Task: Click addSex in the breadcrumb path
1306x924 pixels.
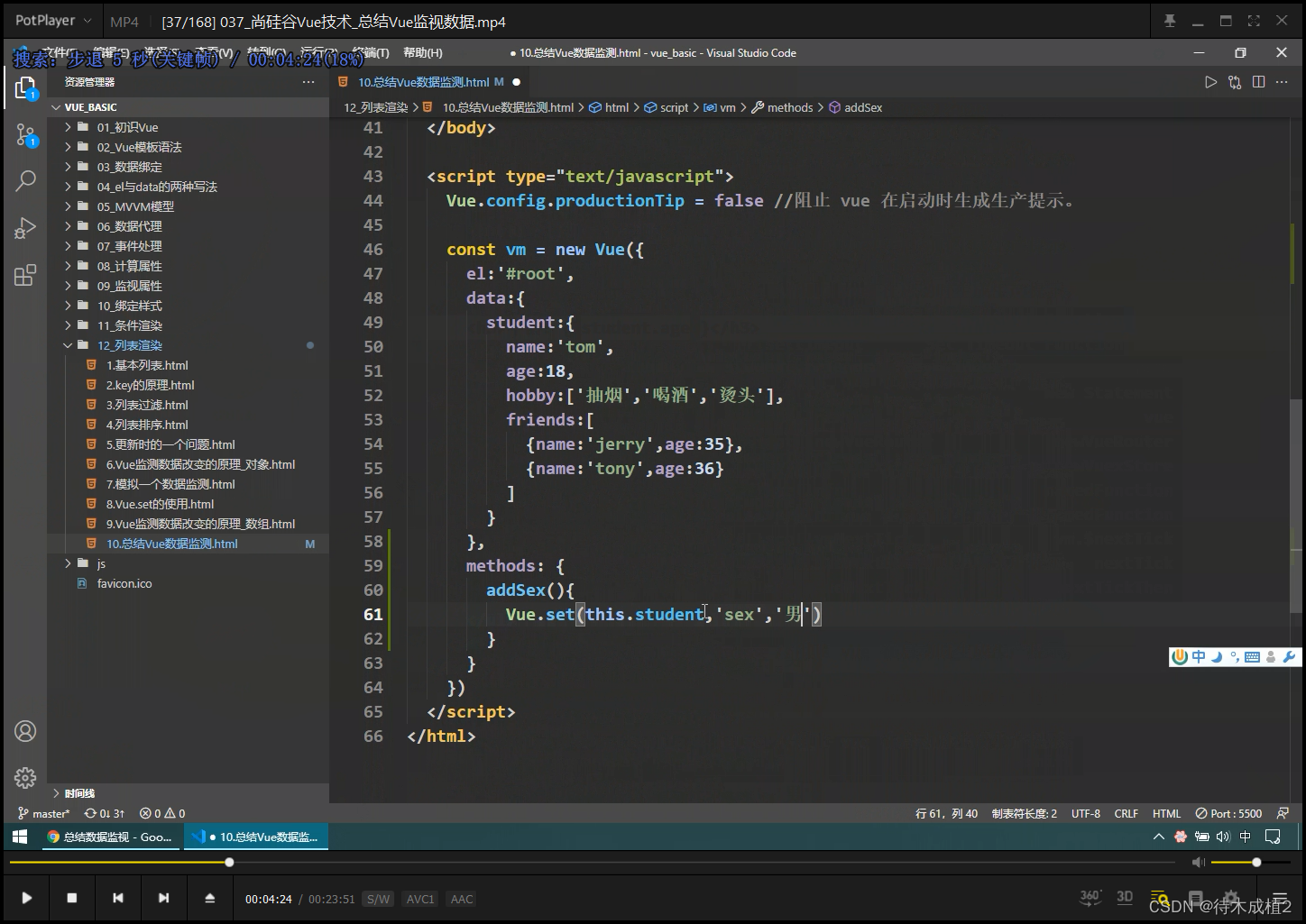Action: (863, 107)
